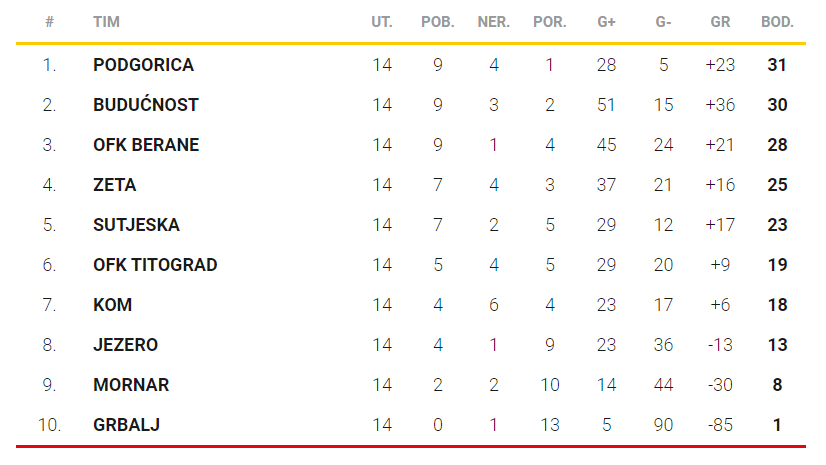This screenshot has height=465, width=826.
Task: Select the G- goals conceded header
Action: tap(663, 22)
